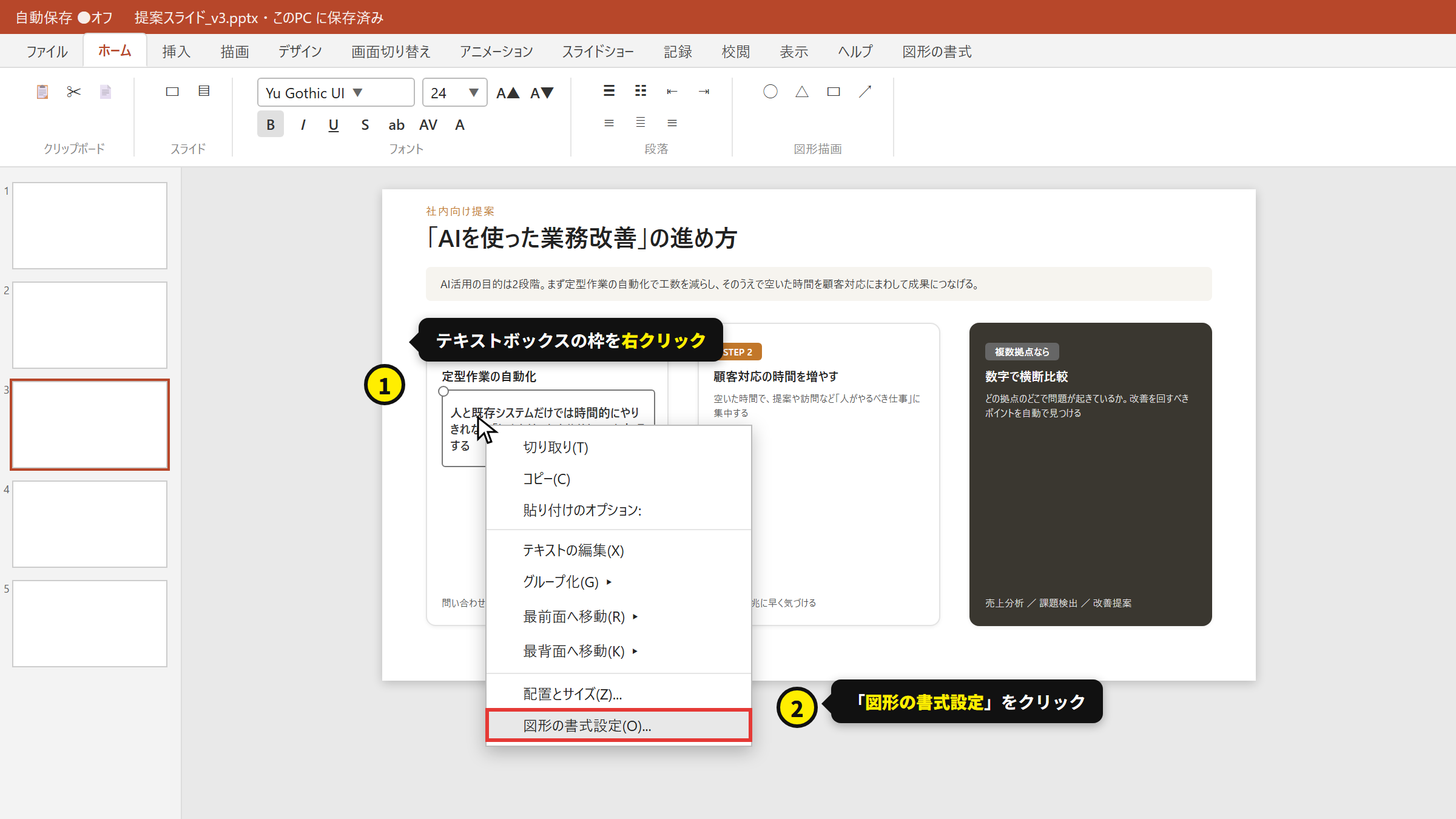Toggle text shadow S

click(365, 124)
